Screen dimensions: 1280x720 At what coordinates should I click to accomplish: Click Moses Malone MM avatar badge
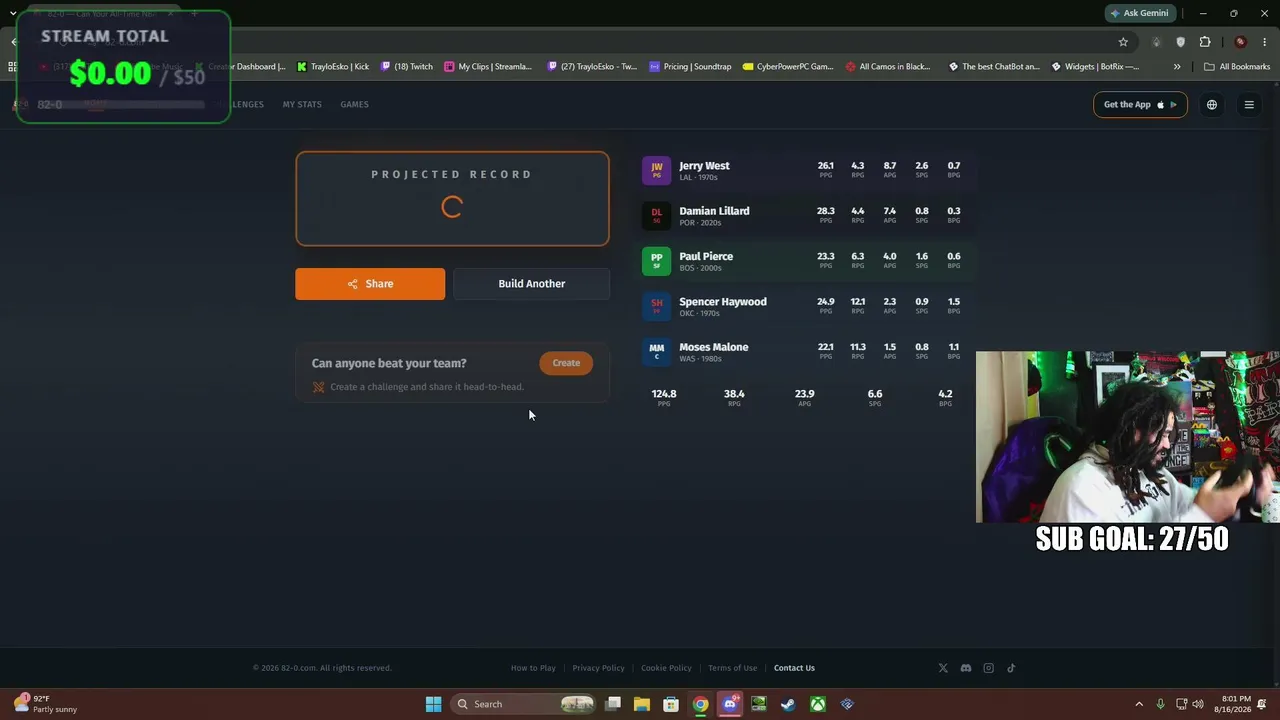click(x=656, y=352)
